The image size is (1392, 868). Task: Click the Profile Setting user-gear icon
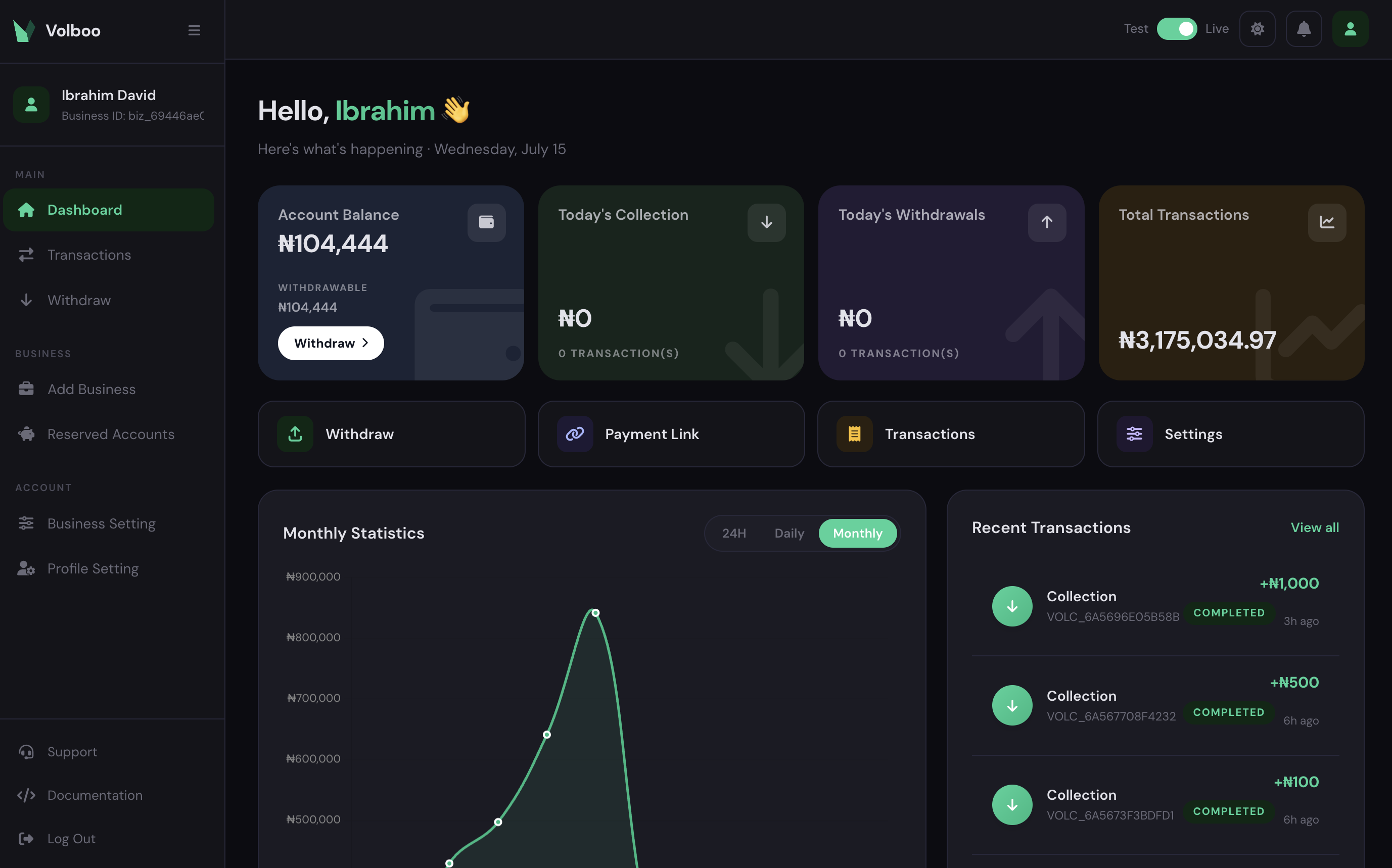tap(26, 569)
